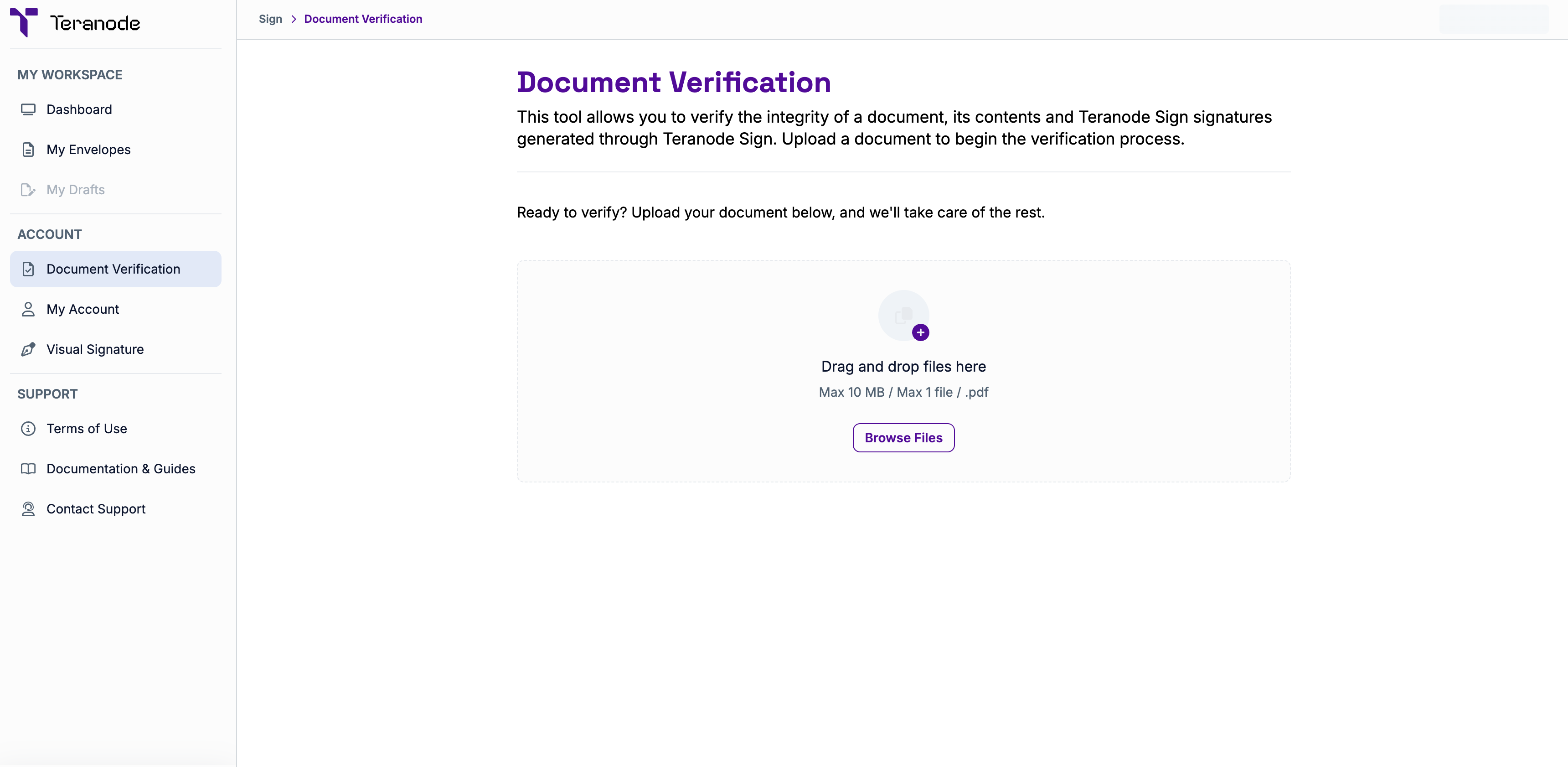Viewport: 1568px width, 767px height.
Task: Select Visual Signature menu entry
Action: (95, 349)
